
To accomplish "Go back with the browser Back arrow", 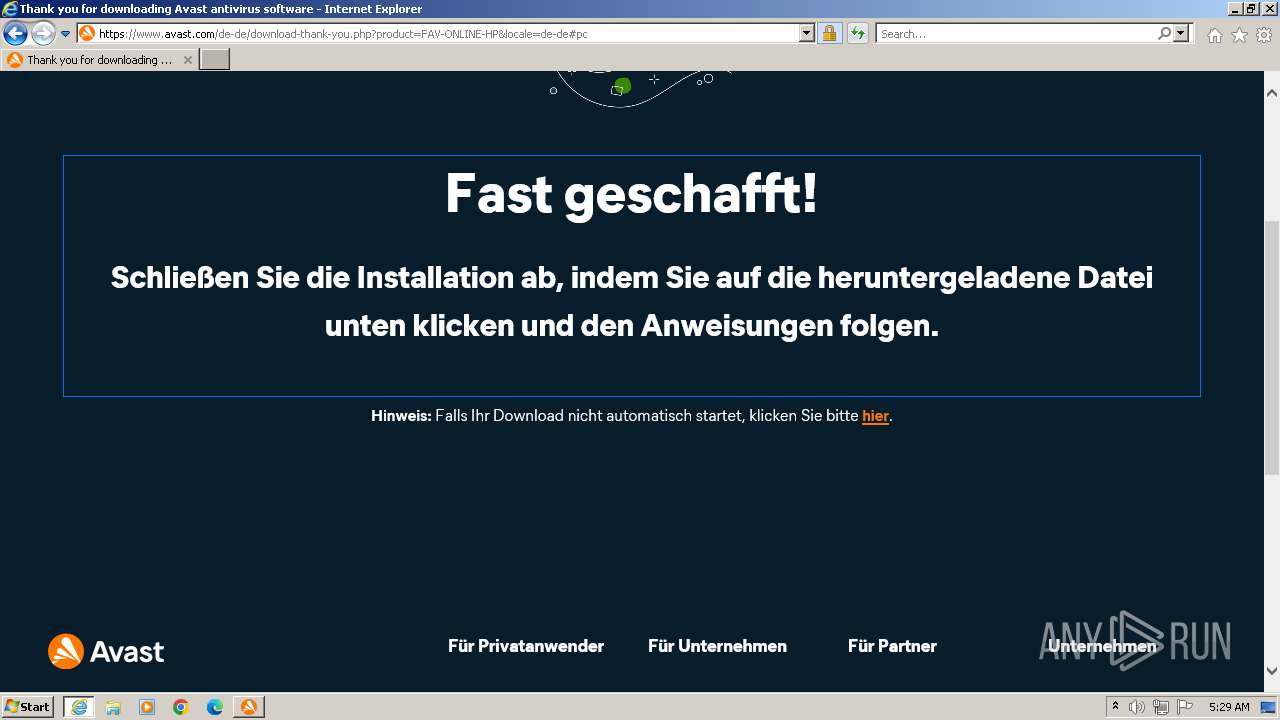I will (15, 34).
